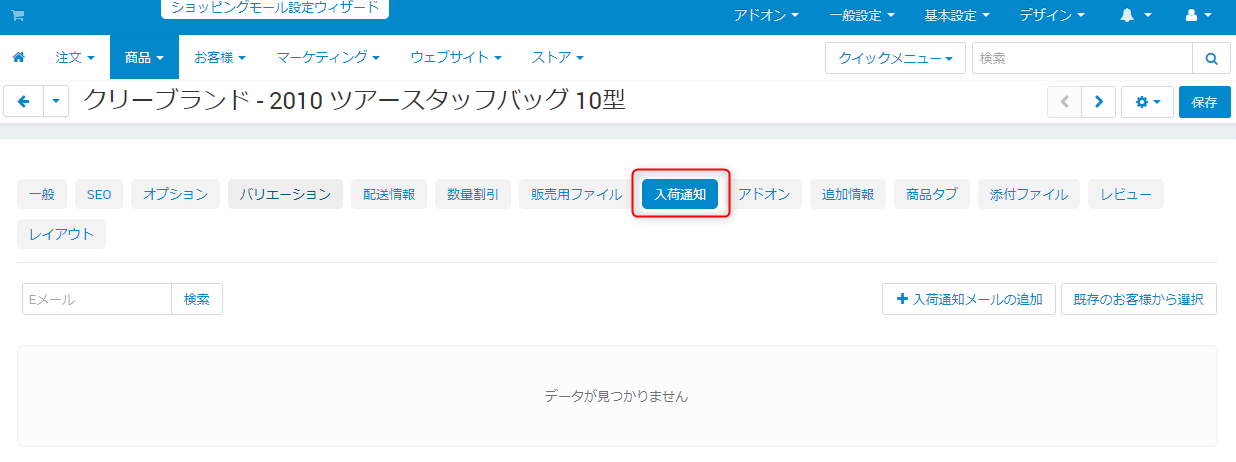The height and width of the screenshot is (462, 1236).
Task: Go to the home dashboard icon
Action: 18,58
